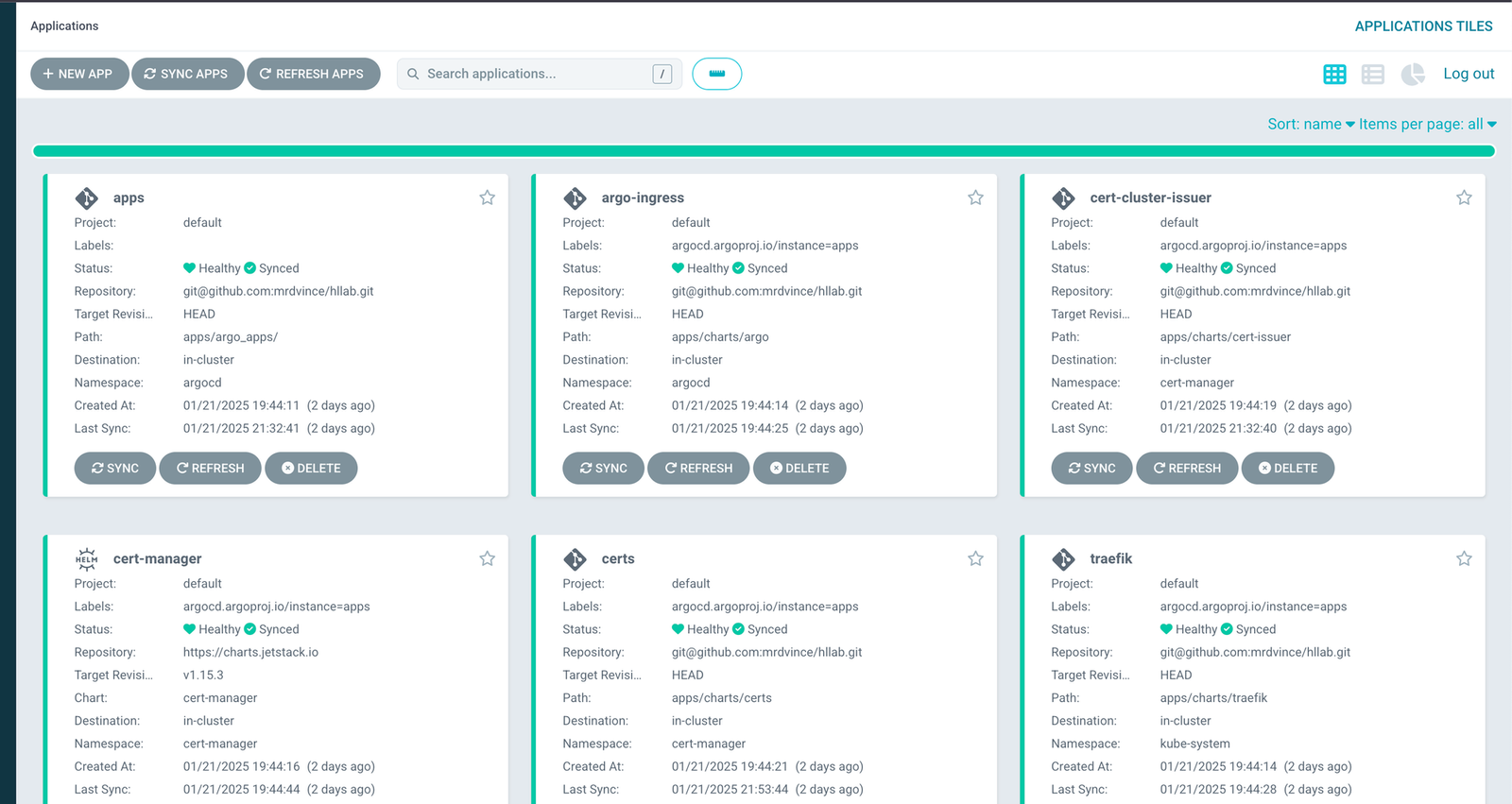Log out of Argo CD
1512x804 pixels.
pos(1469,74)
